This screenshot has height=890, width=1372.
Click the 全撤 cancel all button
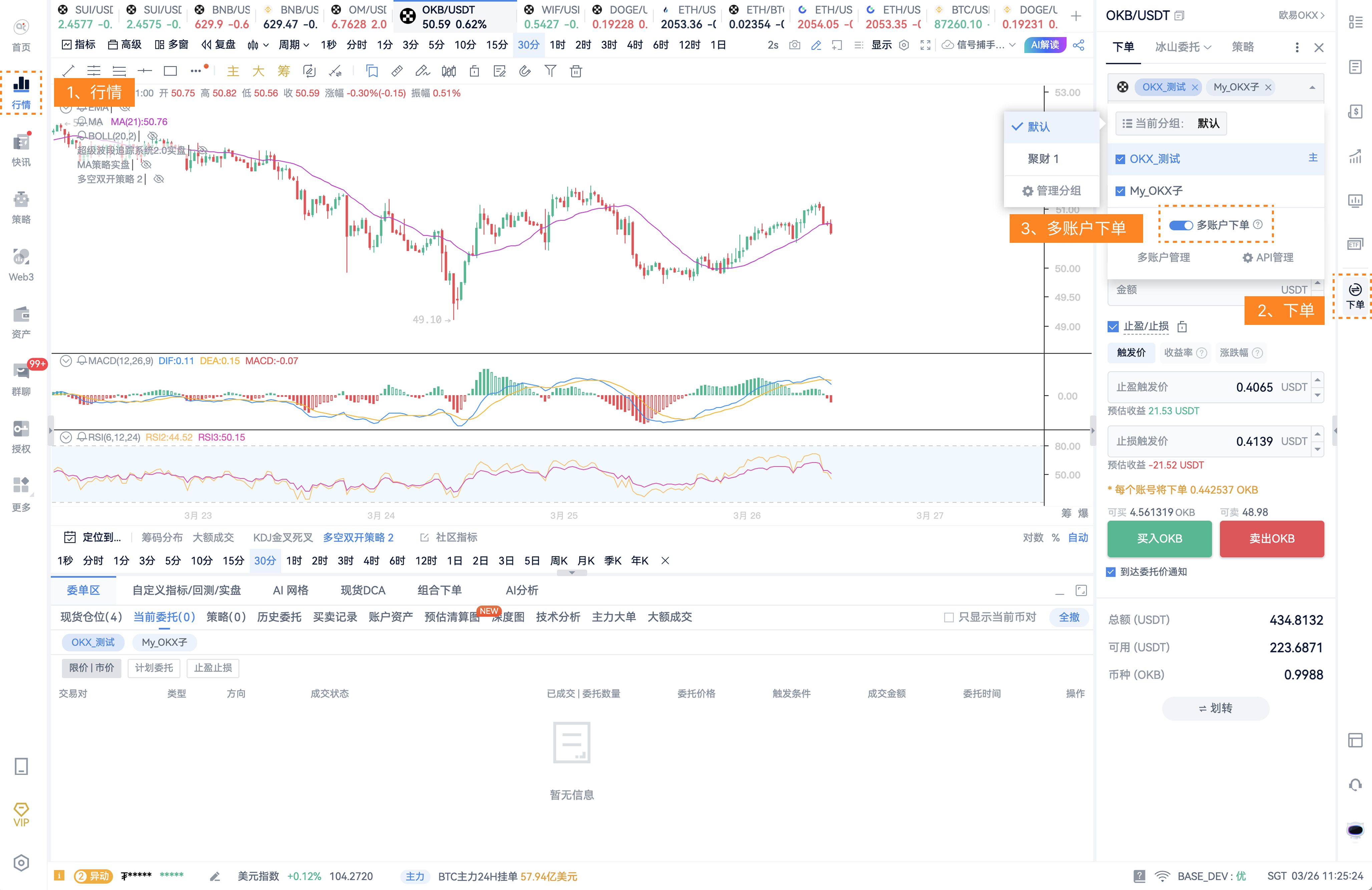[1069, 617]
